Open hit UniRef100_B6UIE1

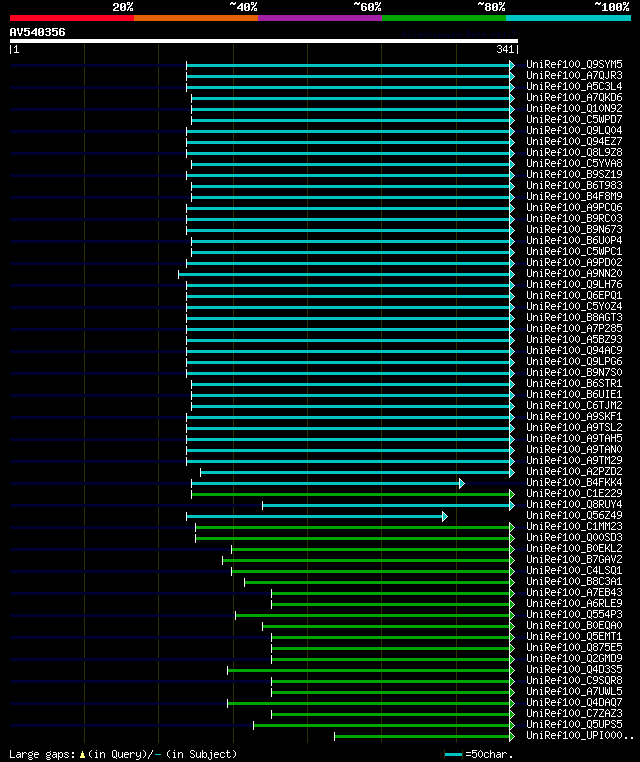574,395
